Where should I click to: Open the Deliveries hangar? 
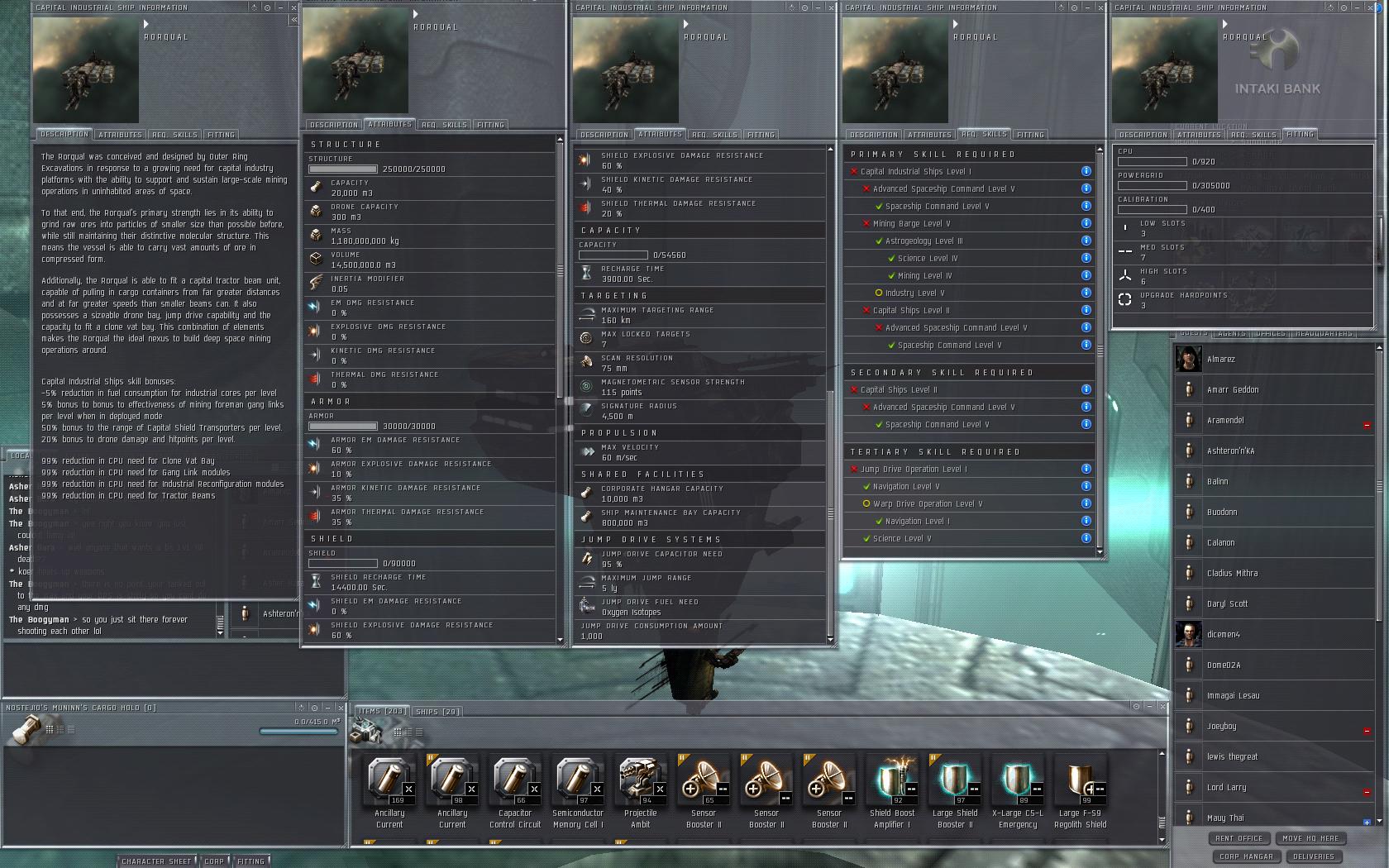1314,856
